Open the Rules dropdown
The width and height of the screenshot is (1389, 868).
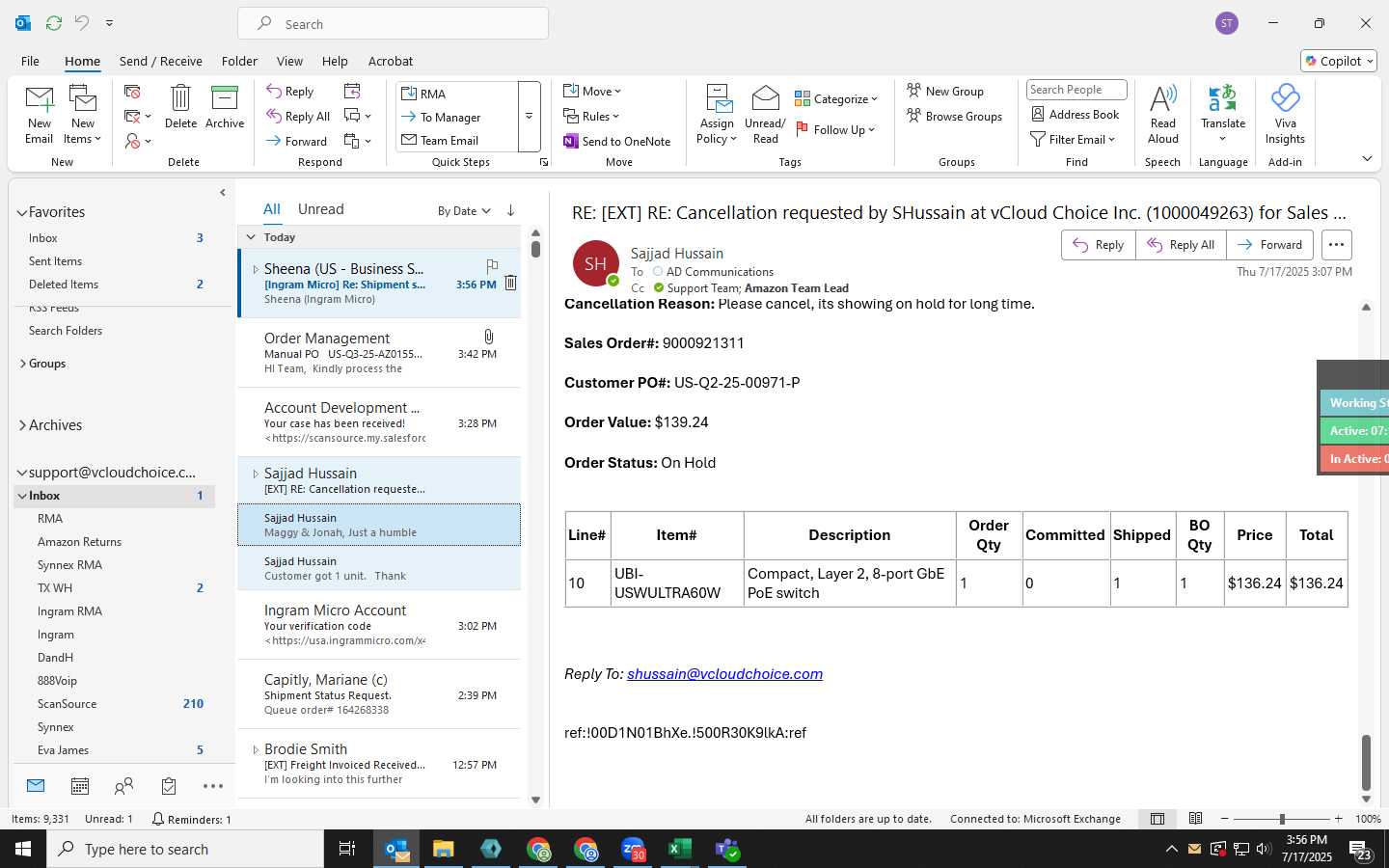tap(591, 117)
